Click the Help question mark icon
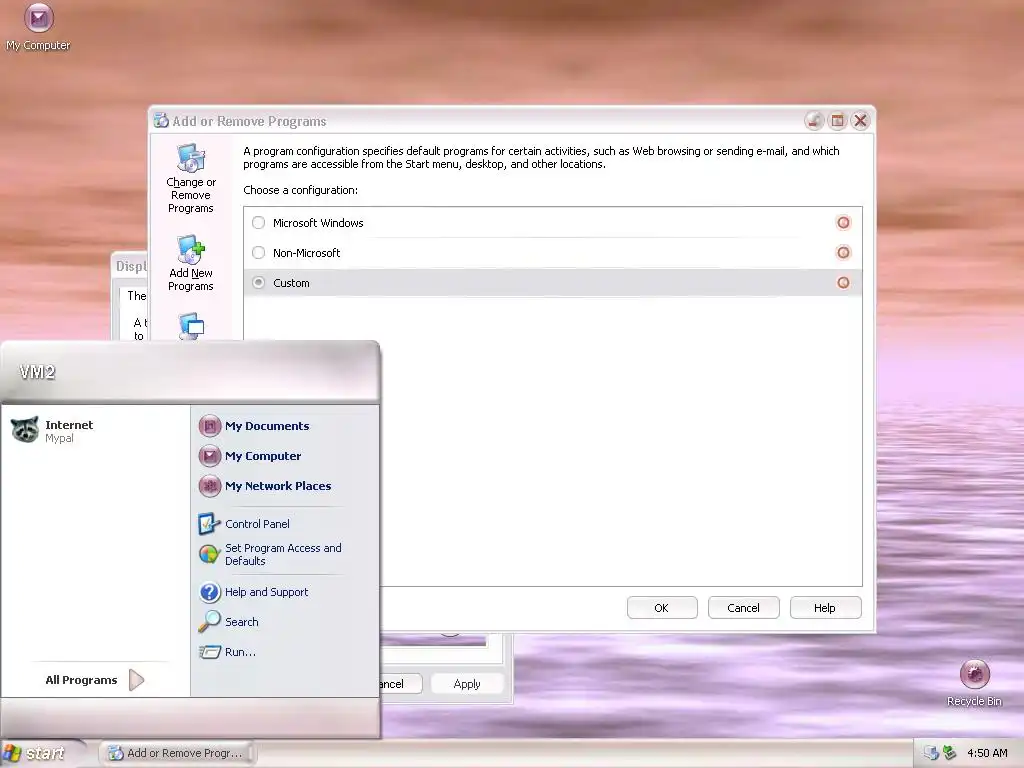This screenshot has height=768, width=1024. click(x=210, y=592)
